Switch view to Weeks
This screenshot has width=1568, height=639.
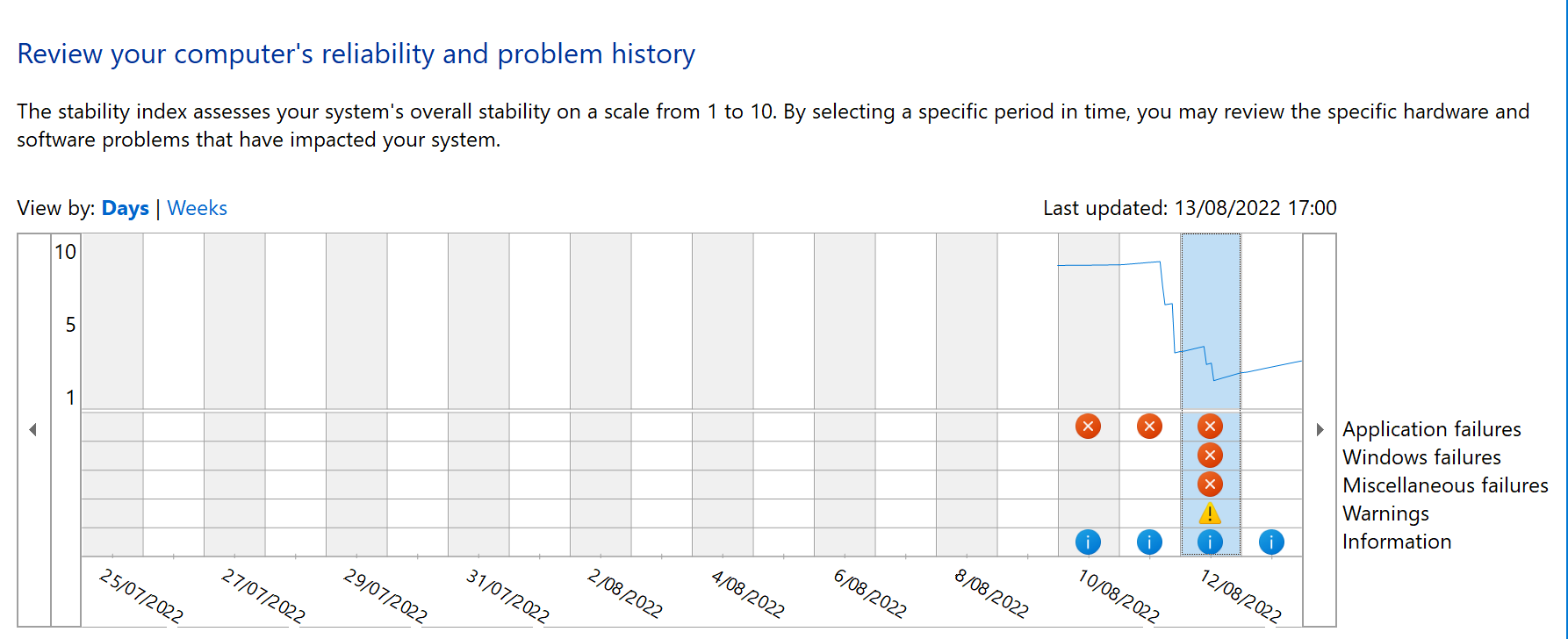[x=197, y=209]
